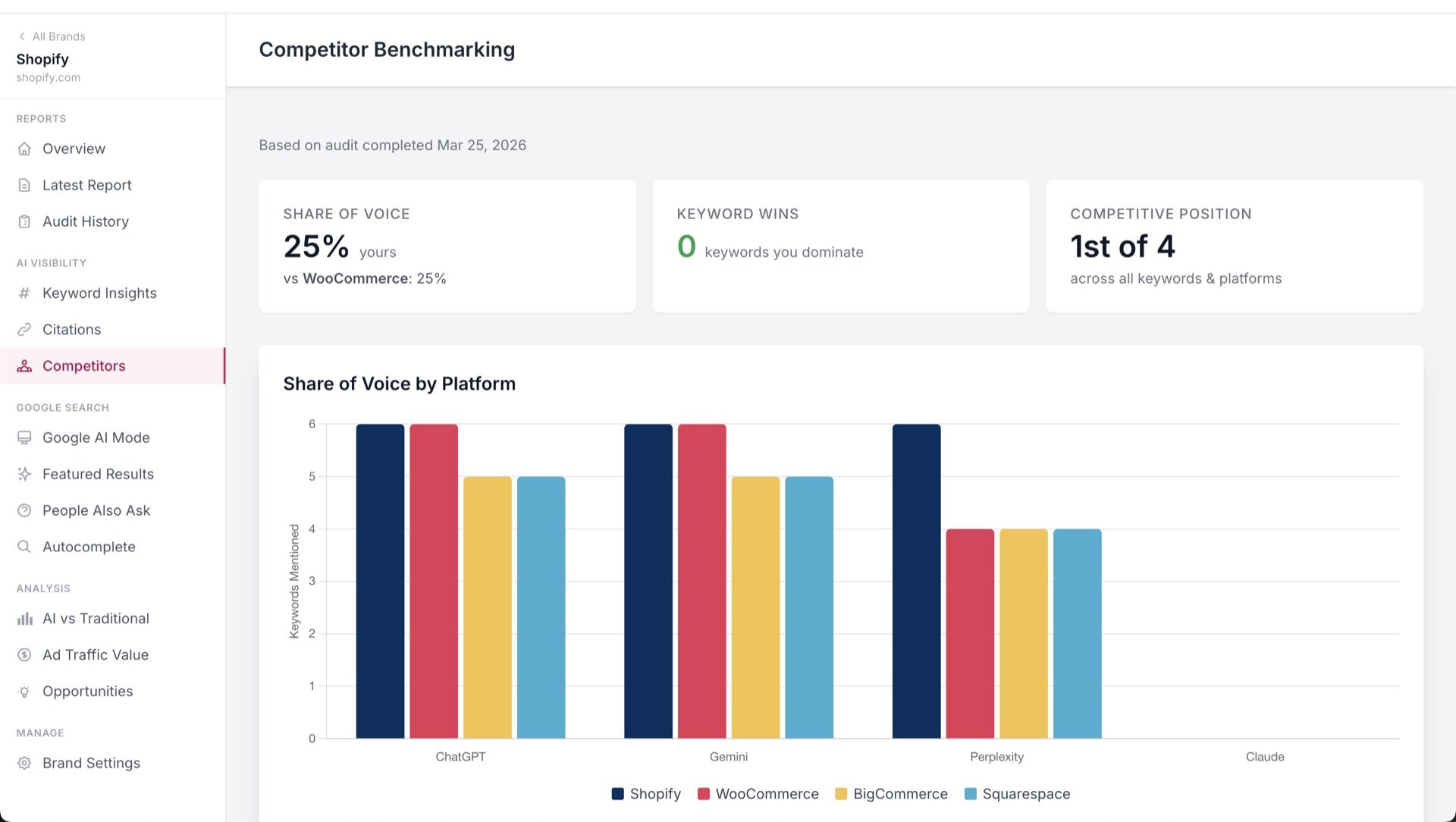Click the Keyword Insights hash icon
This screenshot has height=822, width=1456.
24,293
